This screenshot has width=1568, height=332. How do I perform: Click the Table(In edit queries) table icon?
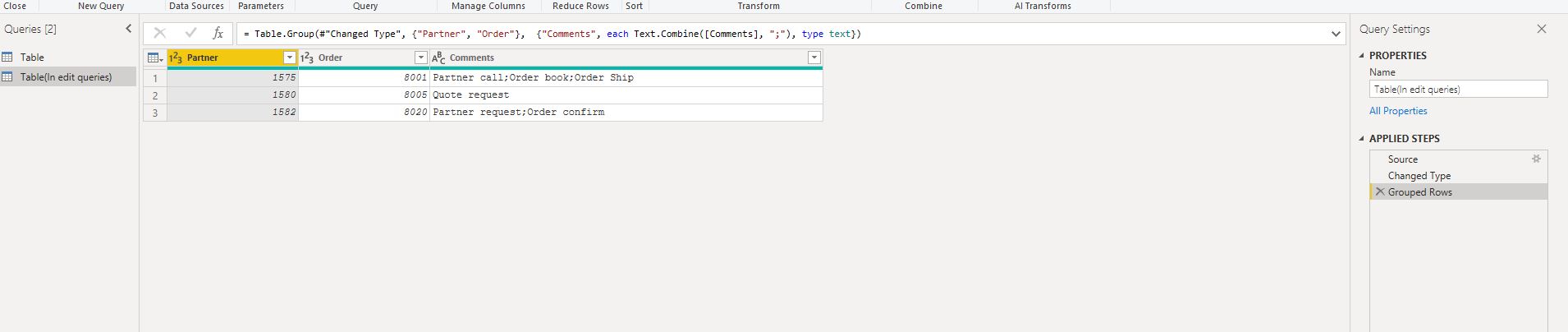point(7,76)
